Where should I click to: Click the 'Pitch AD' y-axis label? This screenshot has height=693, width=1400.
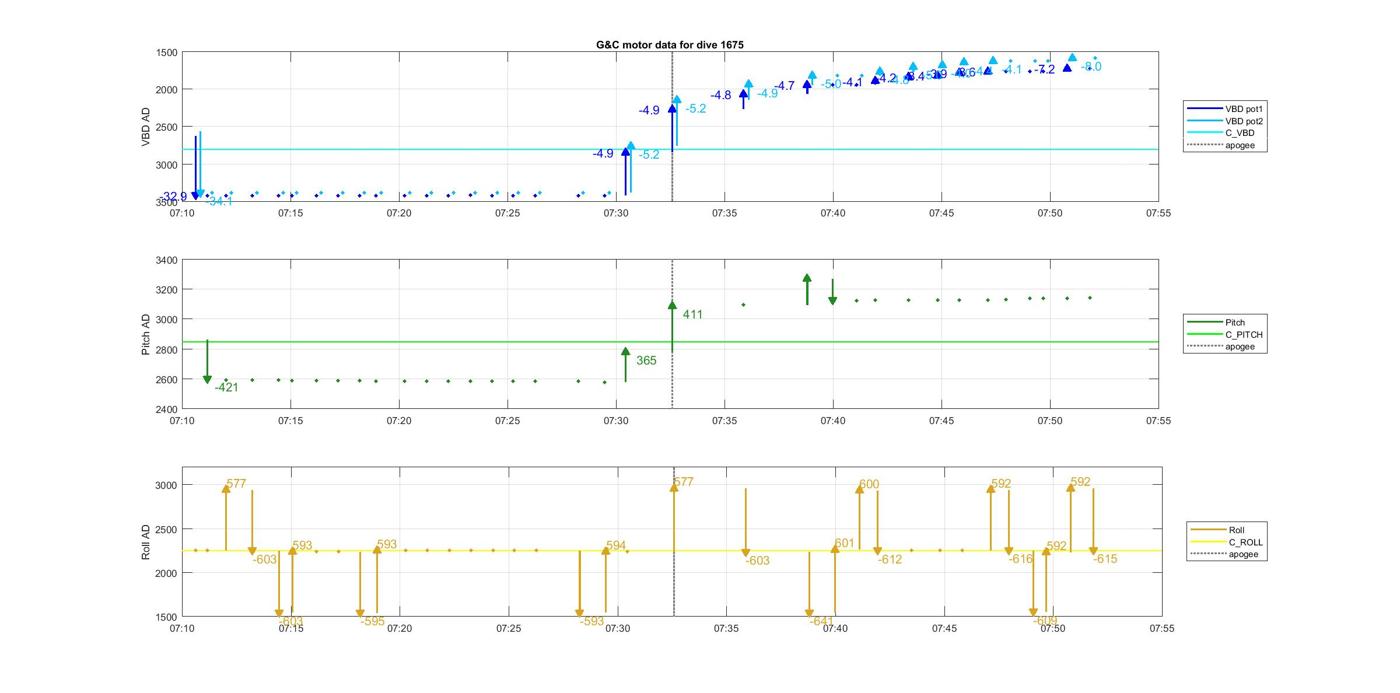146,335
